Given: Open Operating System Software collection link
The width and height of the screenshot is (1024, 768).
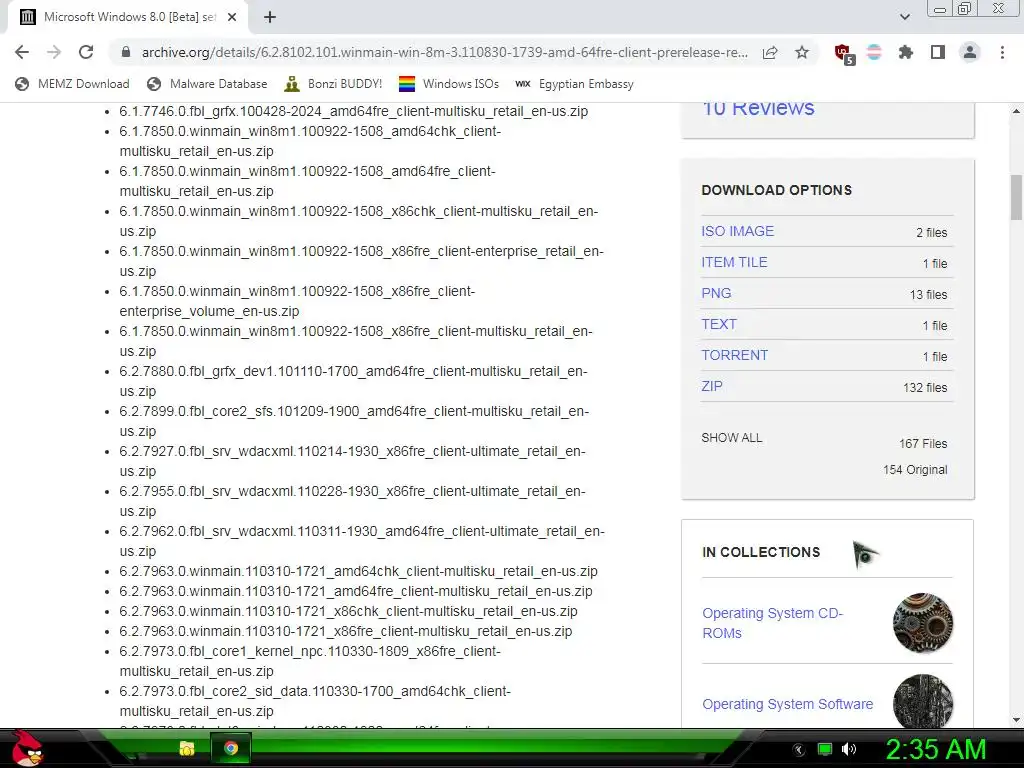Looking at the screenshot, I should [x=788, y=704].
